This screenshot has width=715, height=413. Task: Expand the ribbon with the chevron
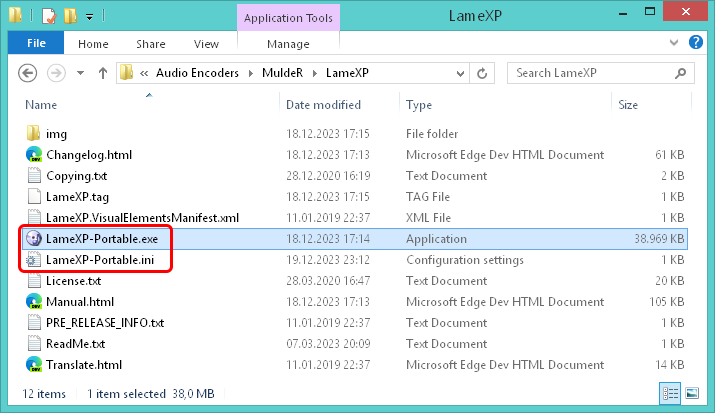click(x=674, y=42)
